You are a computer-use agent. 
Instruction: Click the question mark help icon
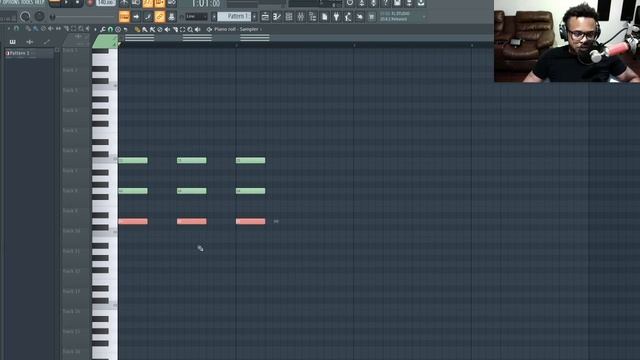(385, 3)
